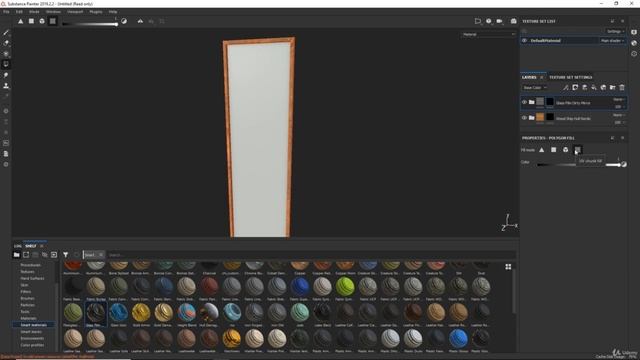
Task: Select the Paint brush tool
Action: click(6, 32)
